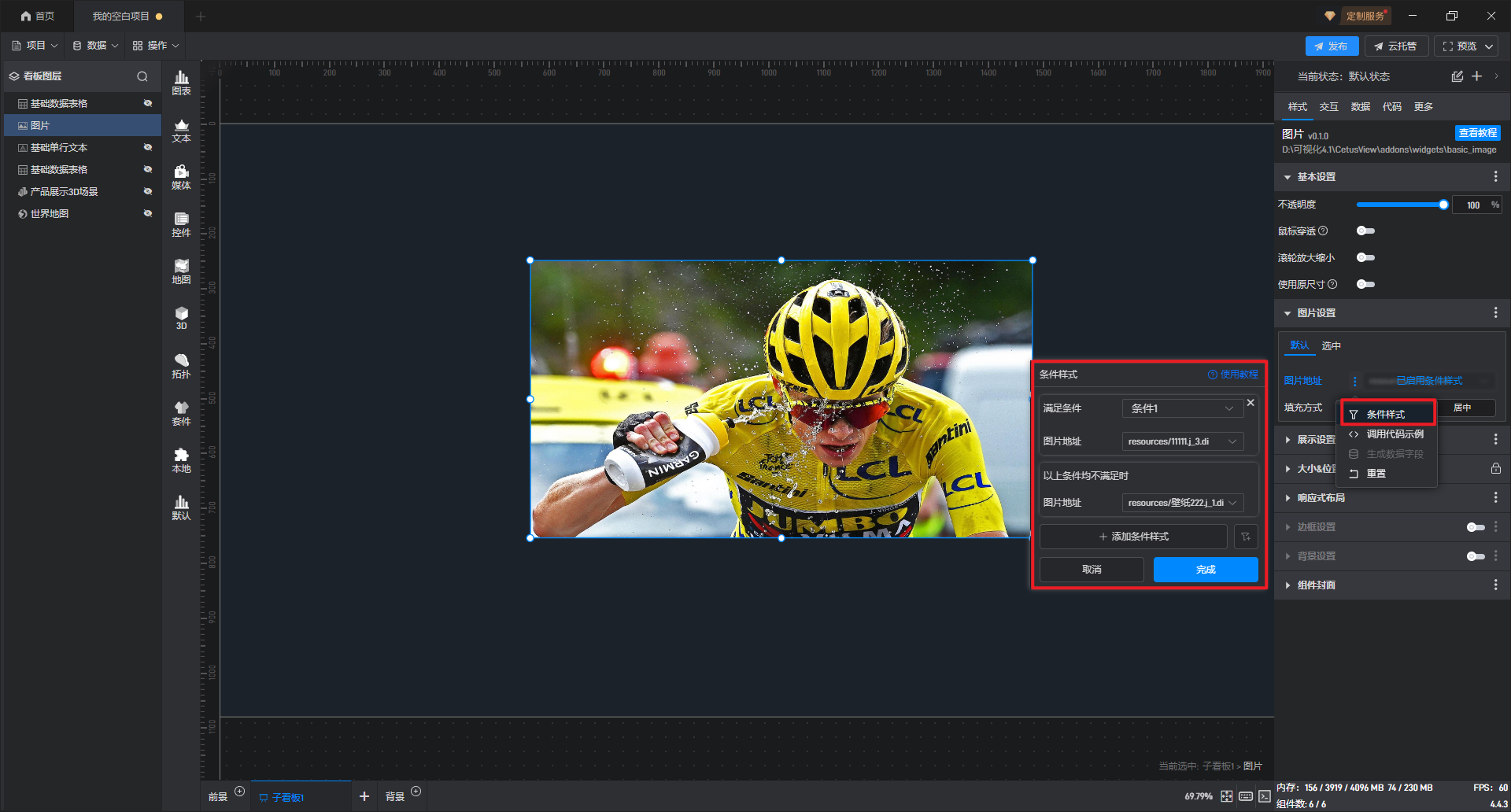Viewport: 1511px width, 812px height.
Task: Open the 满足条件 条件1 dropdown
Action: 1182,408
